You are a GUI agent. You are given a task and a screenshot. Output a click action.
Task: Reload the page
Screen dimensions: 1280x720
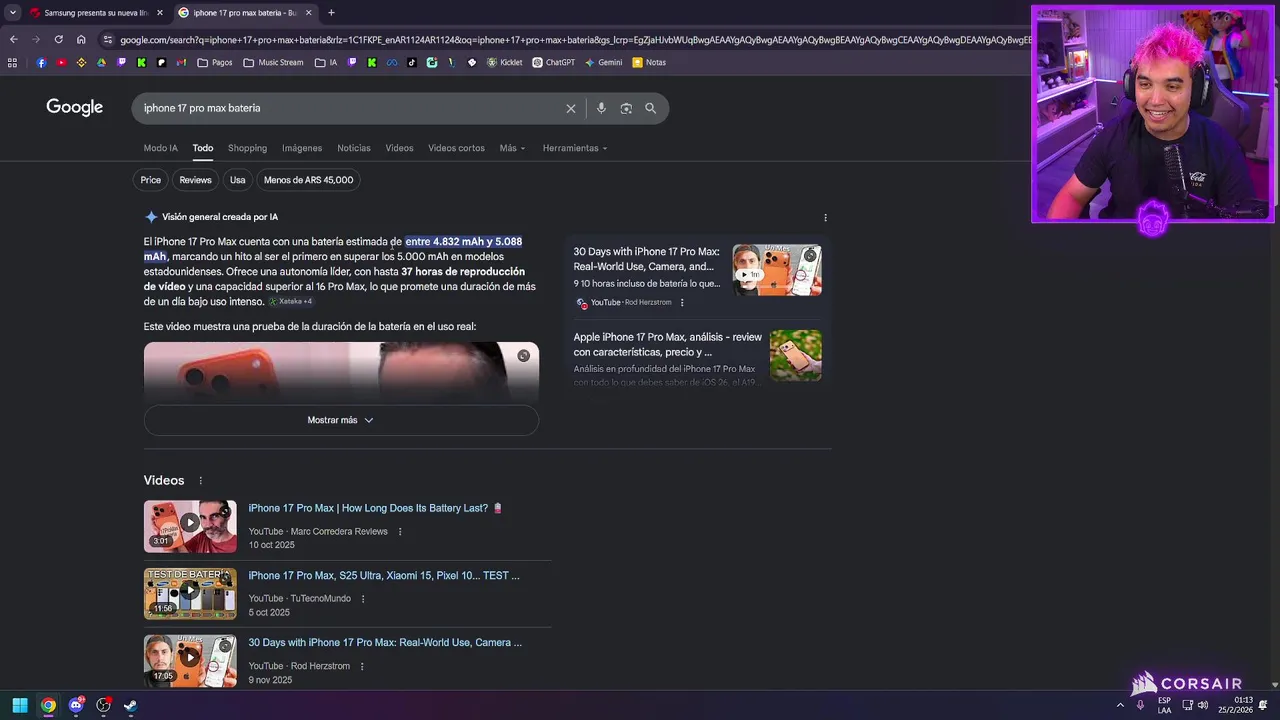tap(58, 40)
